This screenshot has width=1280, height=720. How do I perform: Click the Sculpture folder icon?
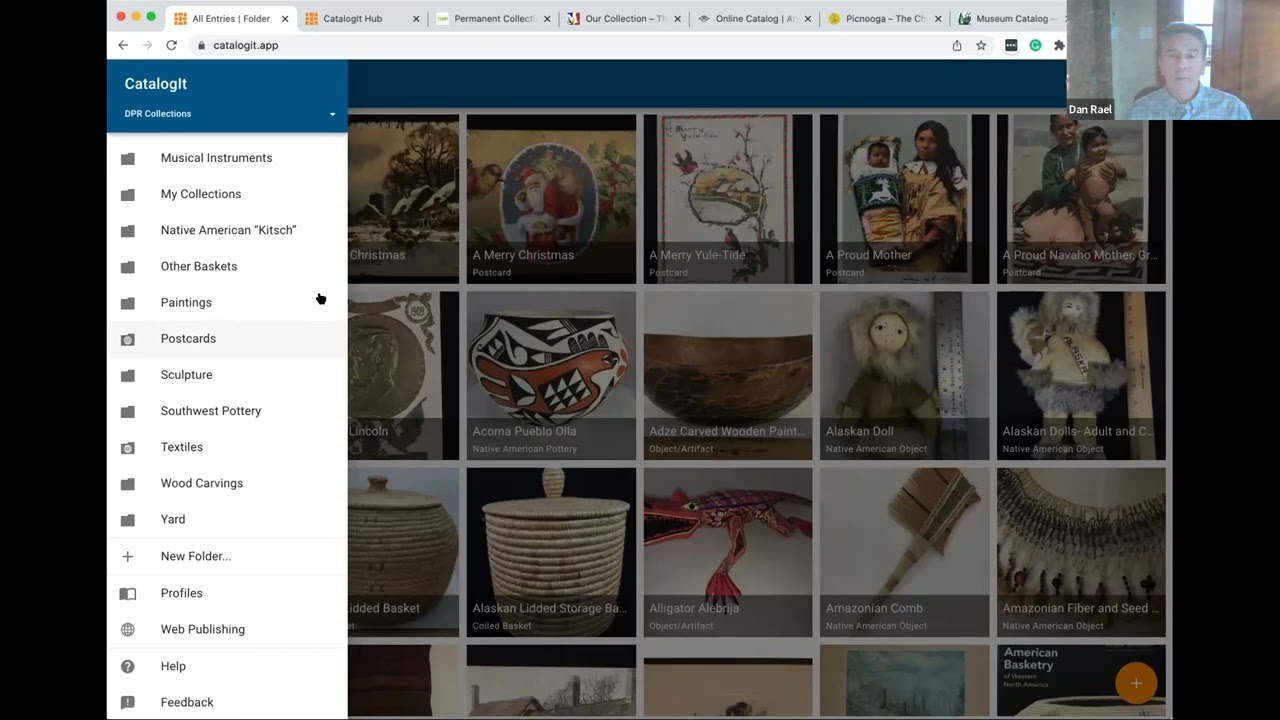click(x=128, y=375)
